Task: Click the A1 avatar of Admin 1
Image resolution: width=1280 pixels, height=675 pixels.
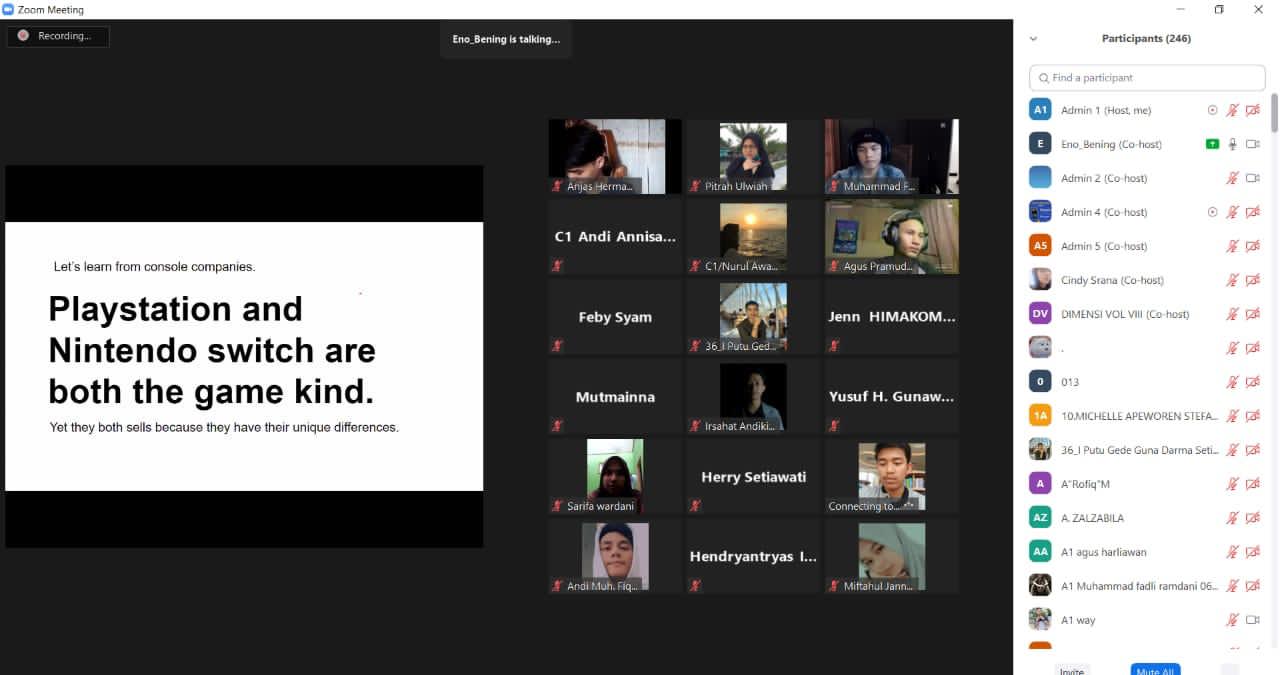Action: coord(1040,110)
